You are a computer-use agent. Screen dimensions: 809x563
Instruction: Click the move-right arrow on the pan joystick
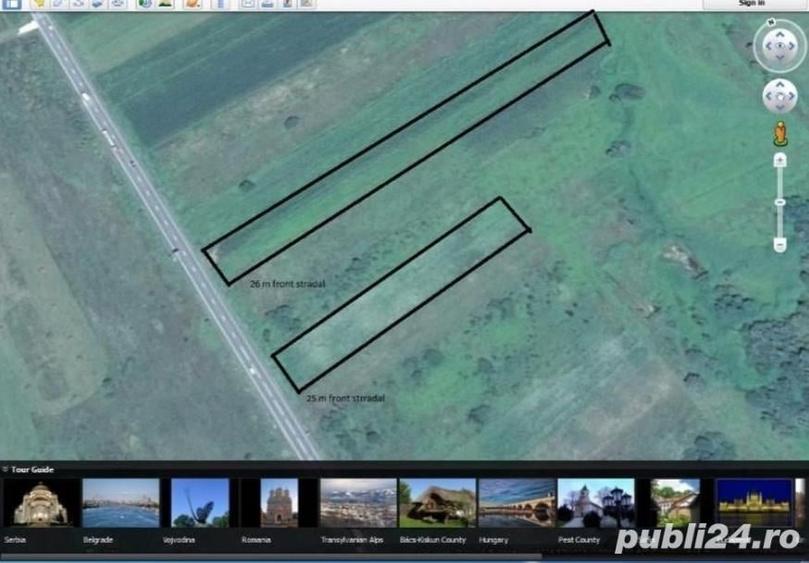[792, 96]
